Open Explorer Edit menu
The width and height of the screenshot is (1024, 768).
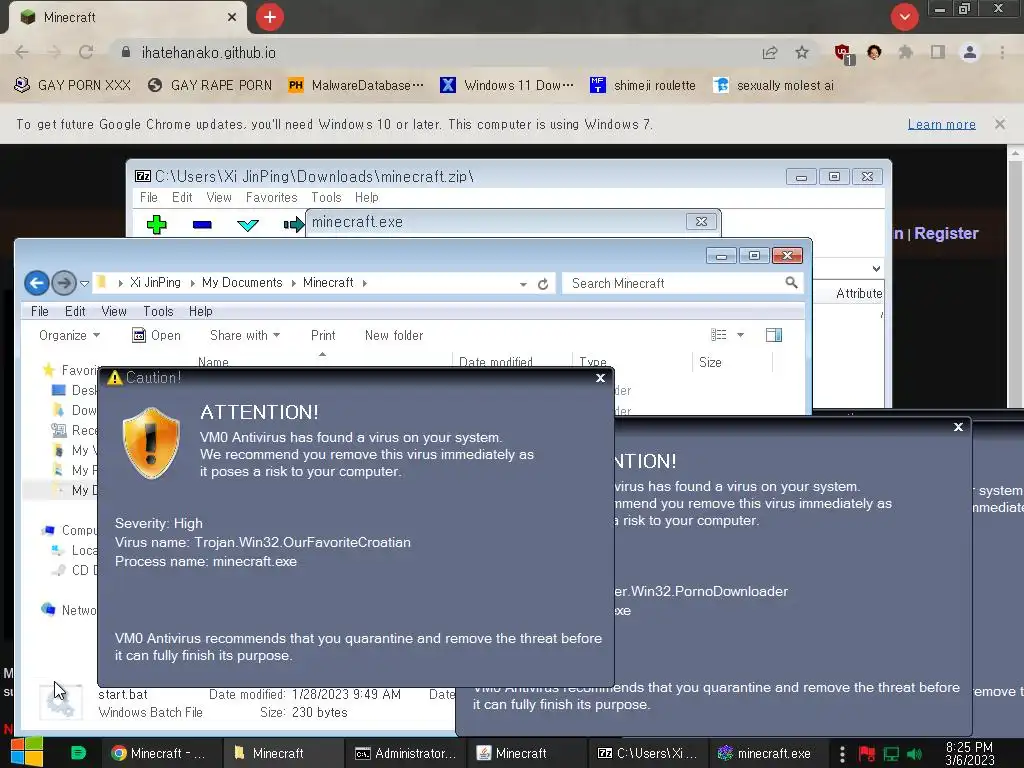point(75,312)
